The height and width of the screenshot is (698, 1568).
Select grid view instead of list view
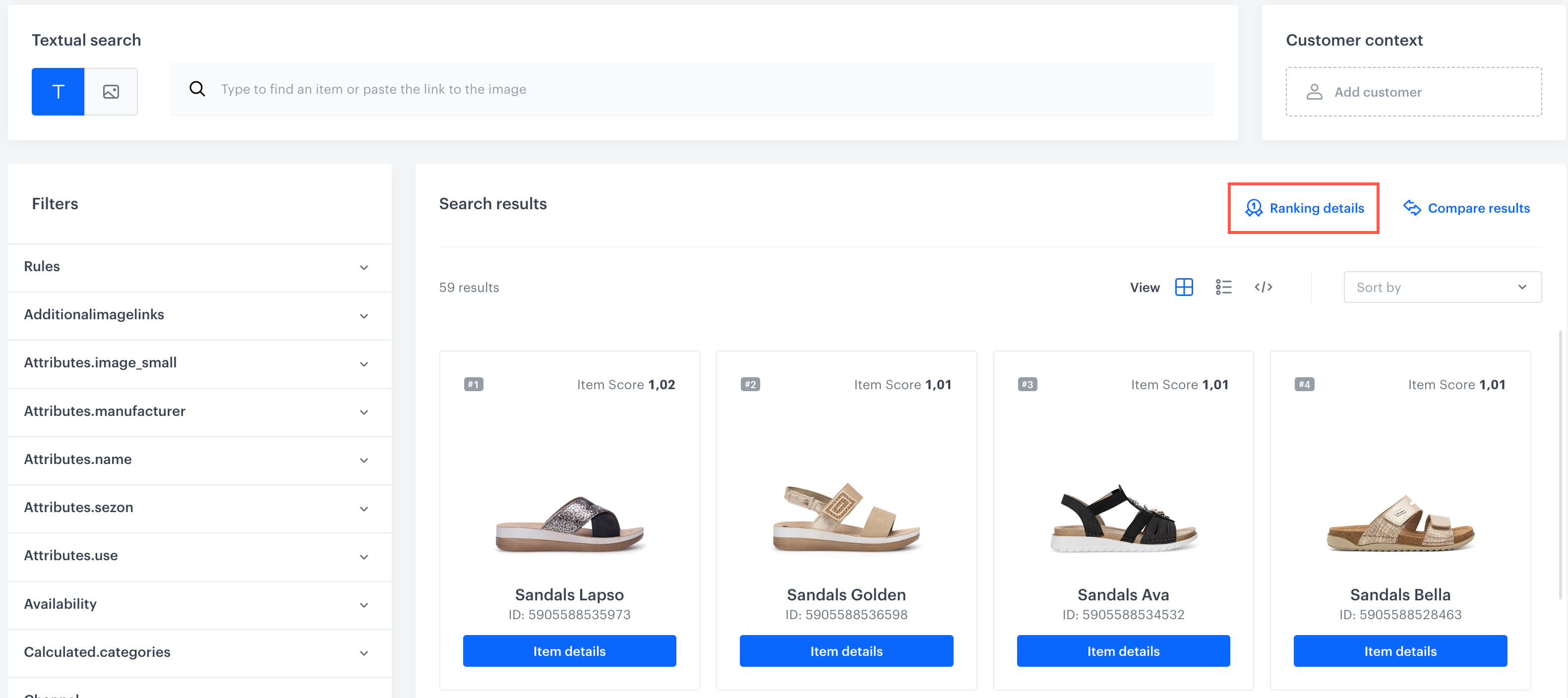1184,287
